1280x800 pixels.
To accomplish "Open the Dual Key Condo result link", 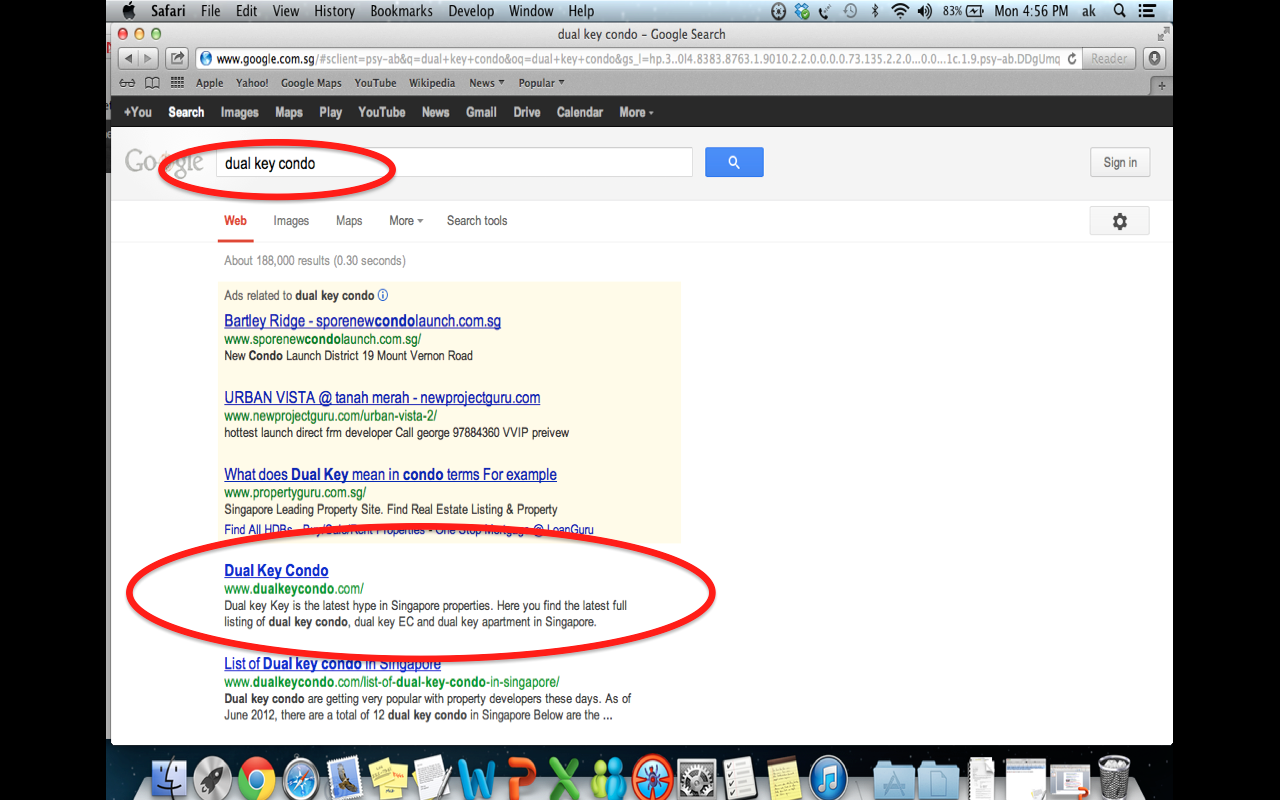I will [276, 571].
